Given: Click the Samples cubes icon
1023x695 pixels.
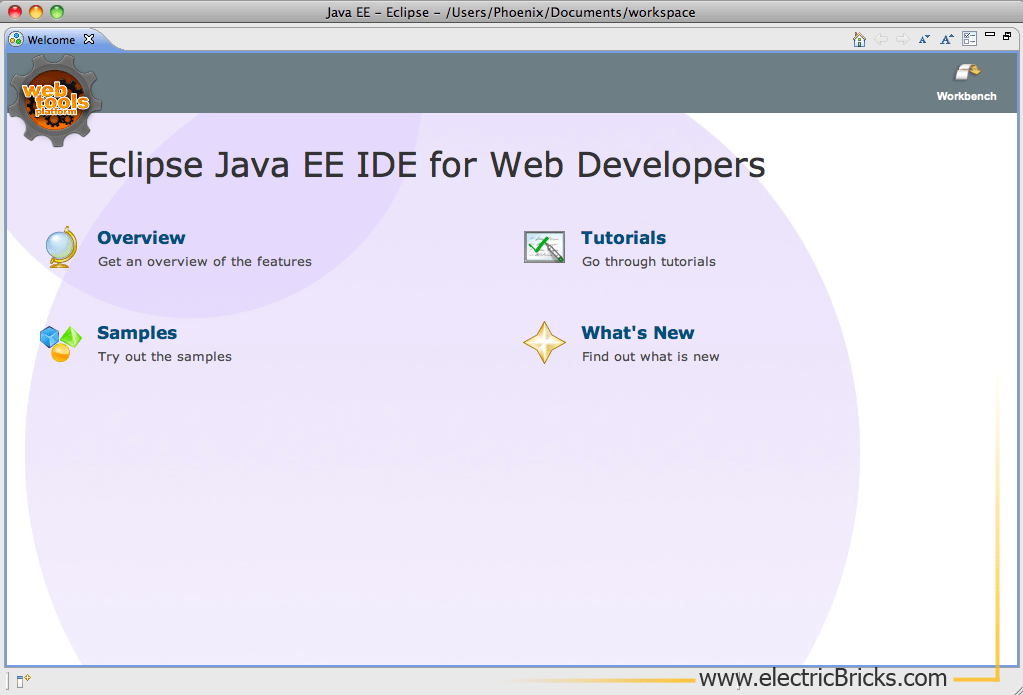Looking at the screenshot, I should point(58,342).
